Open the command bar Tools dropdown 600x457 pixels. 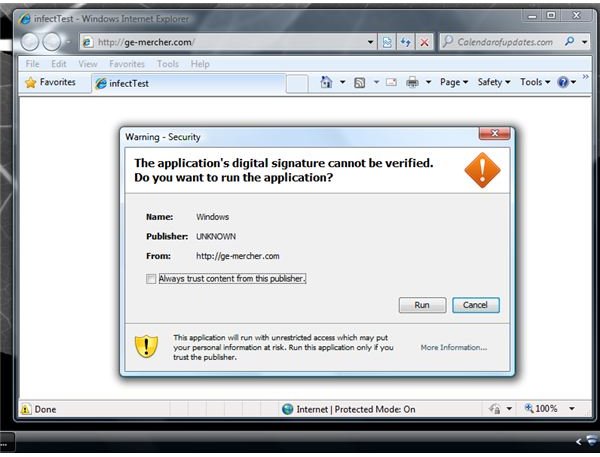(535, 82)
